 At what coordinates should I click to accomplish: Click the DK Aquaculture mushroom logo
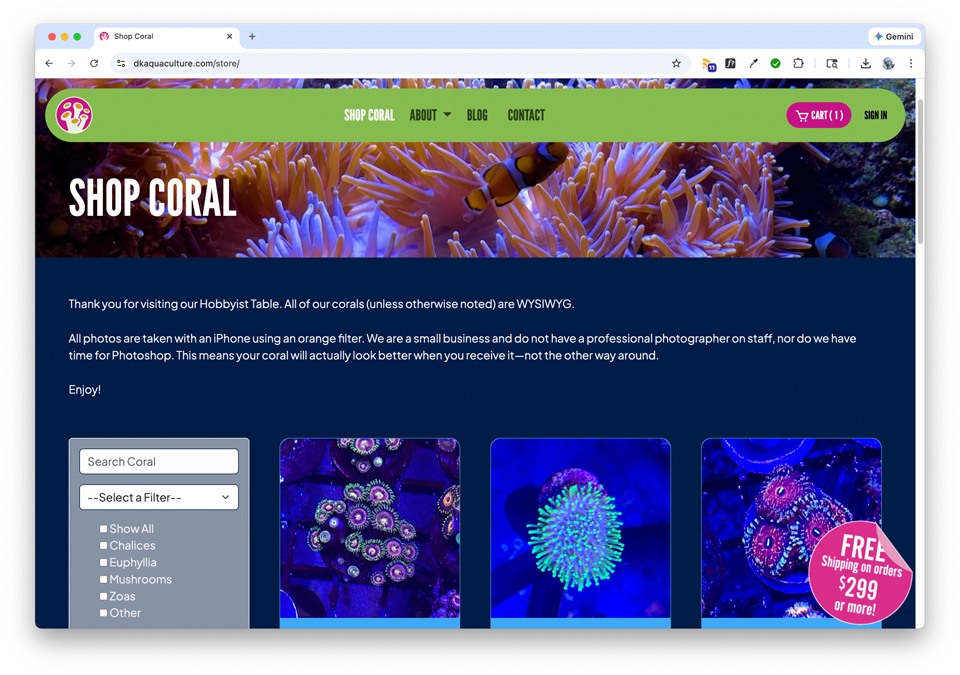click(74, 115)
